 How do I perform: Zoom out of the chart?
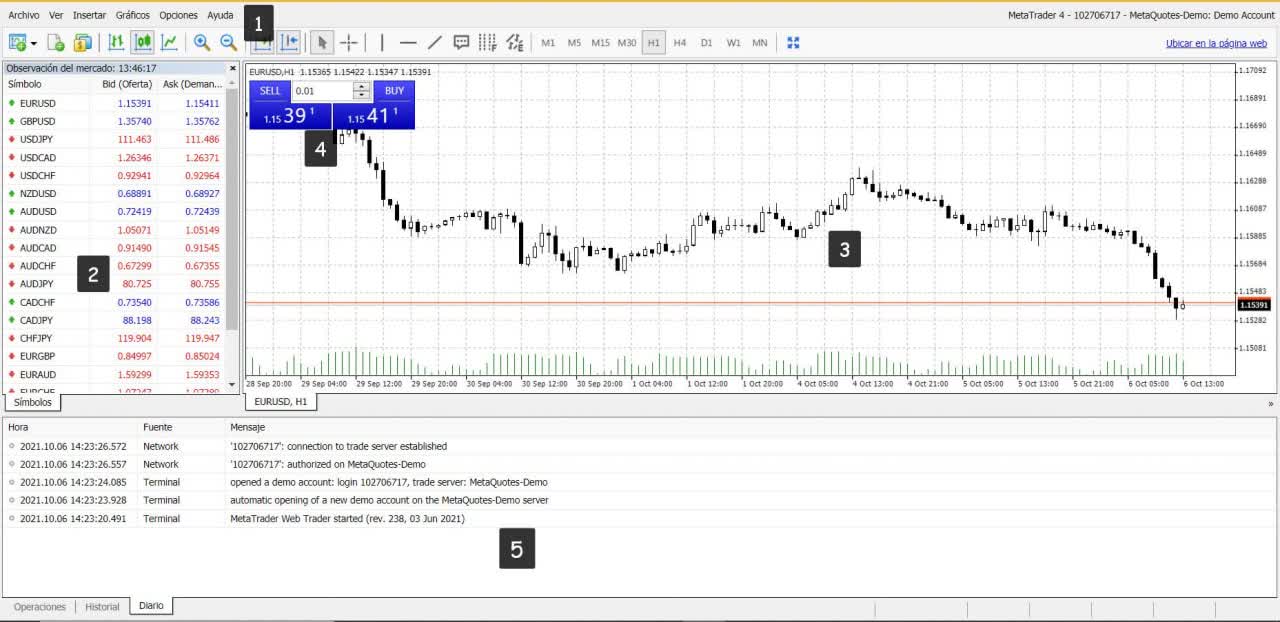coord(229,42)
